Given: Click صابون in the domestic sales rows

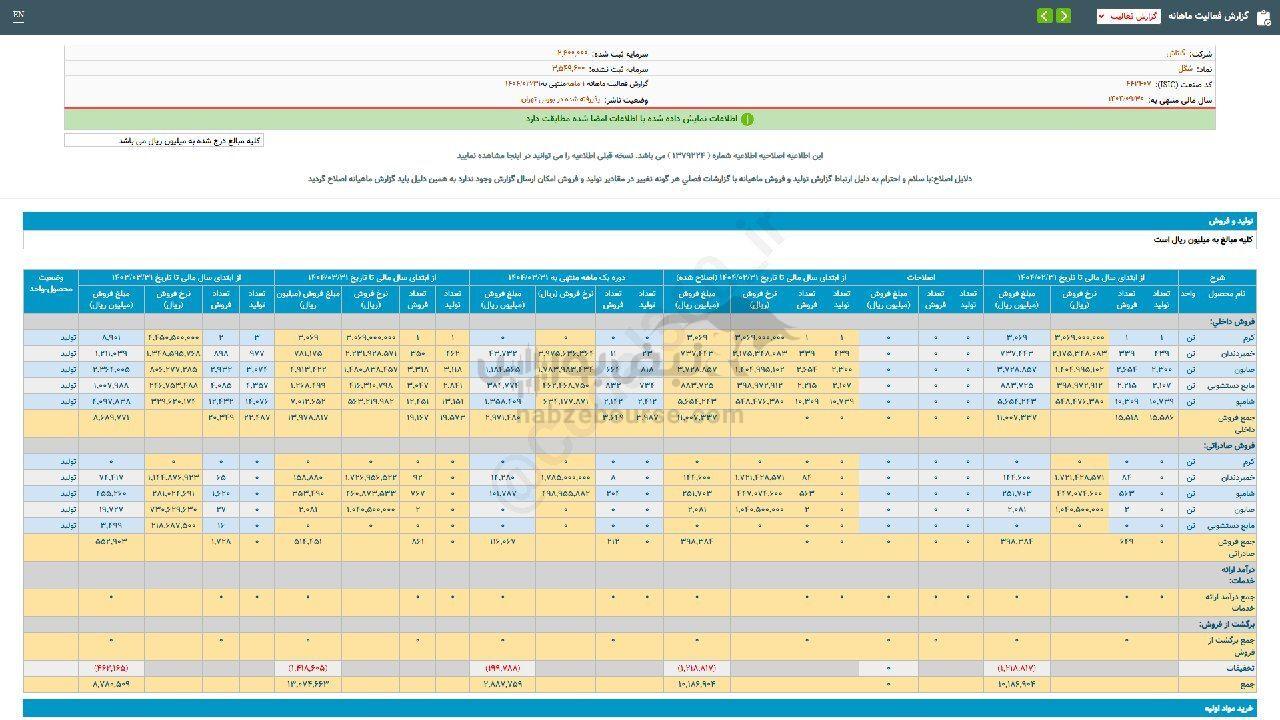Looking at the screenshot, I should point(1243,368).
